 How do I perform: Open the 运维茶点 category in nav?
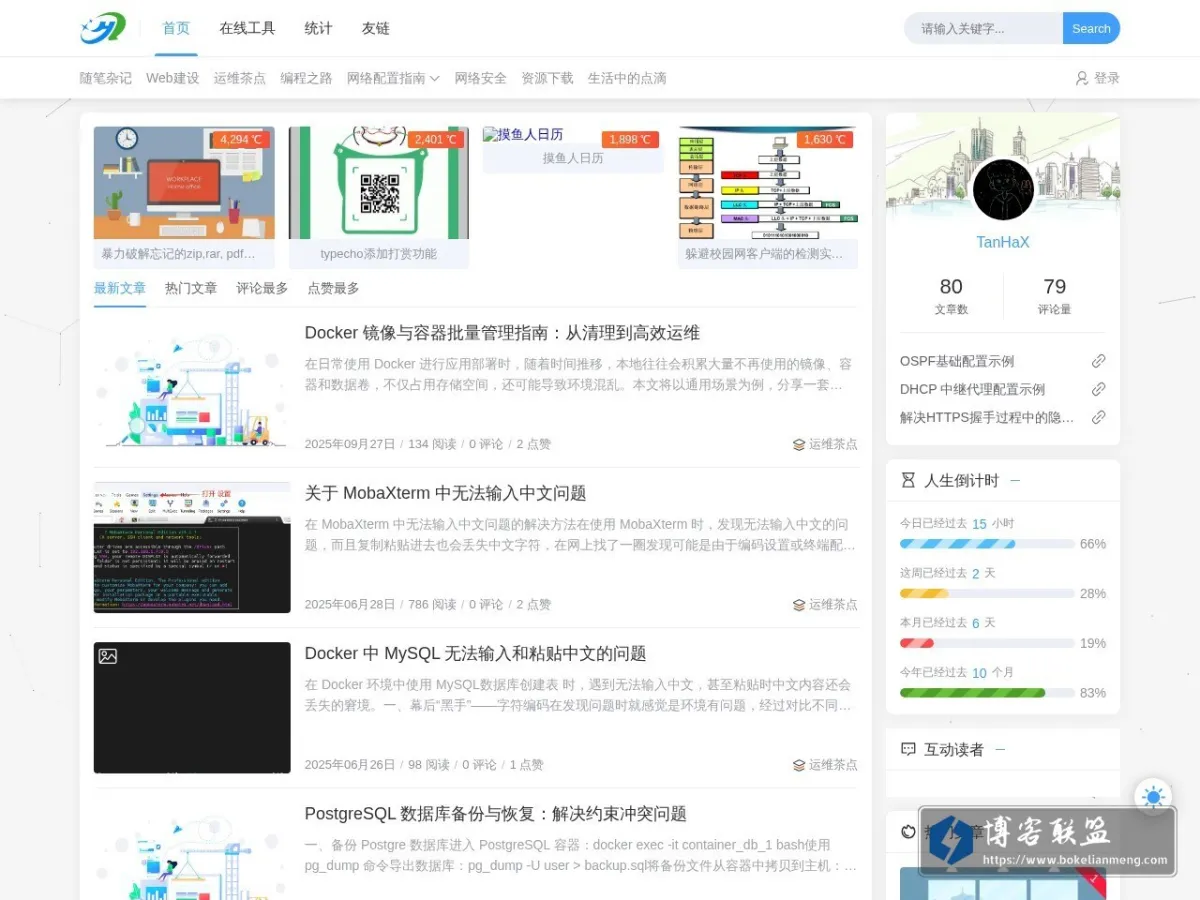(239, 78)
